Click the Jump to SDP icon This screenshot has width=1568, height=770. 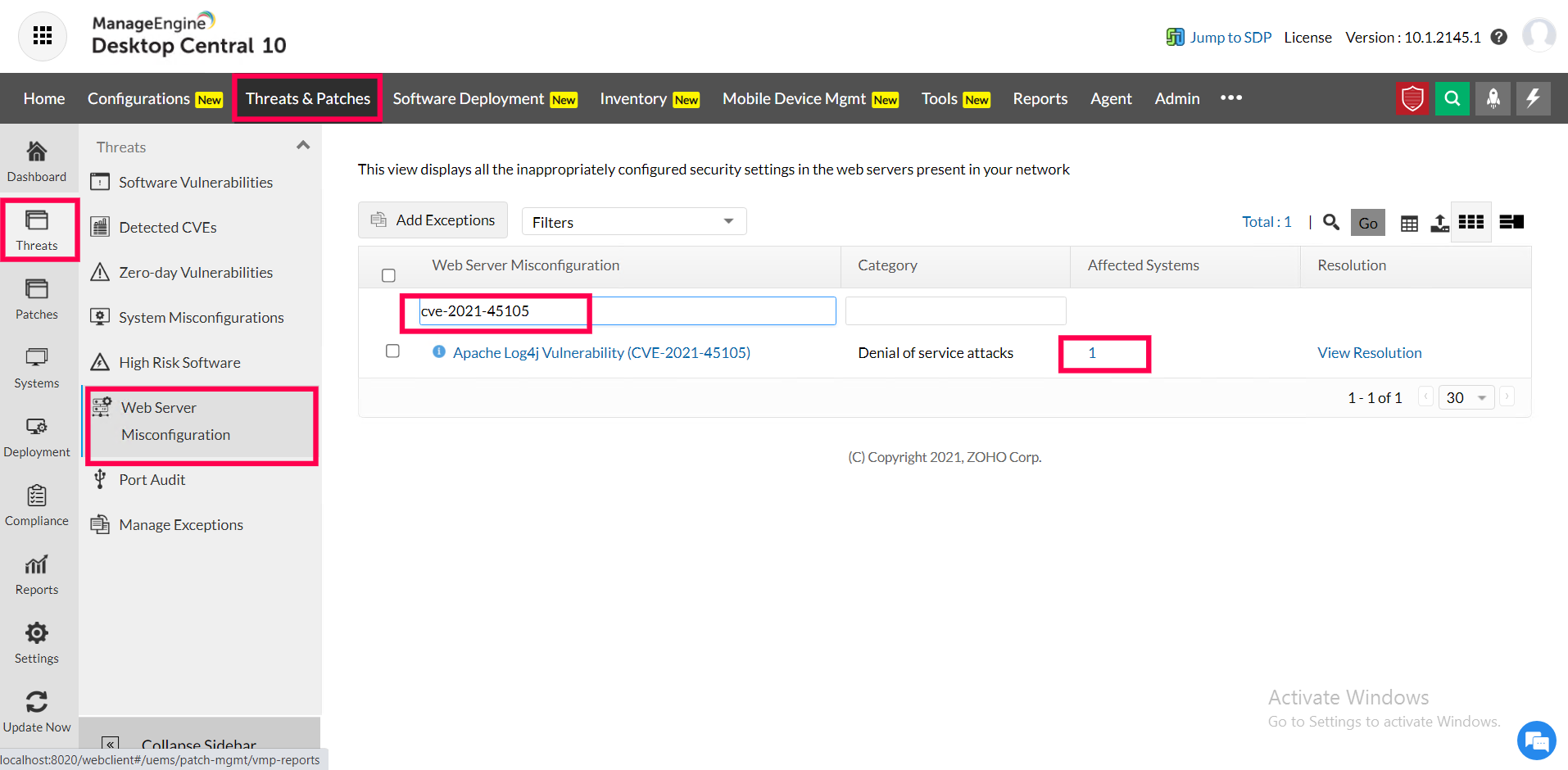(1176, 37)
